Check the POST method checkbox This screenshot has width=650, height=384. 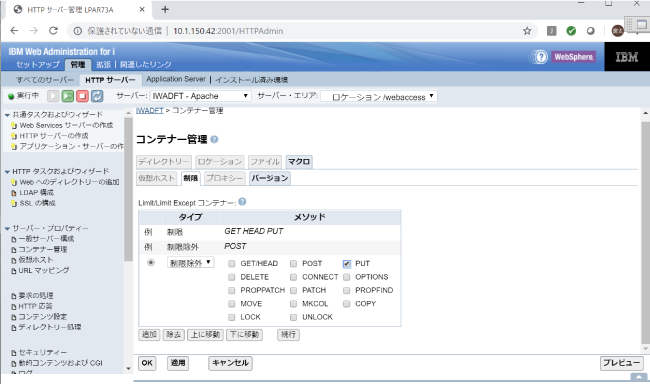point(293,264)
